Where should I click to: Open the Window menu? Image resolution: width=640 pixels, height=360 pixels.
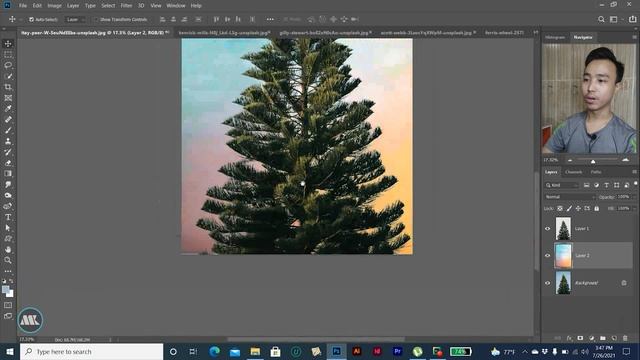[176, 6]
